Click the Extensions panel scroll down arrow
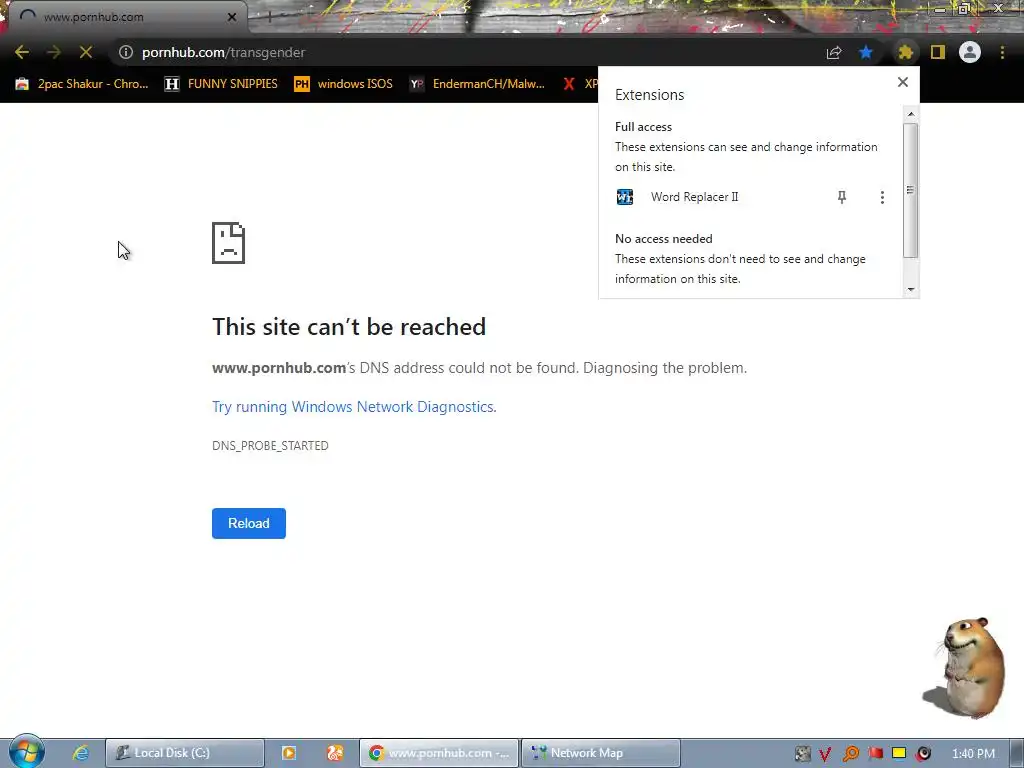Screen dimensions: 1024x768 pyautogui.click(x=911, y=289)
